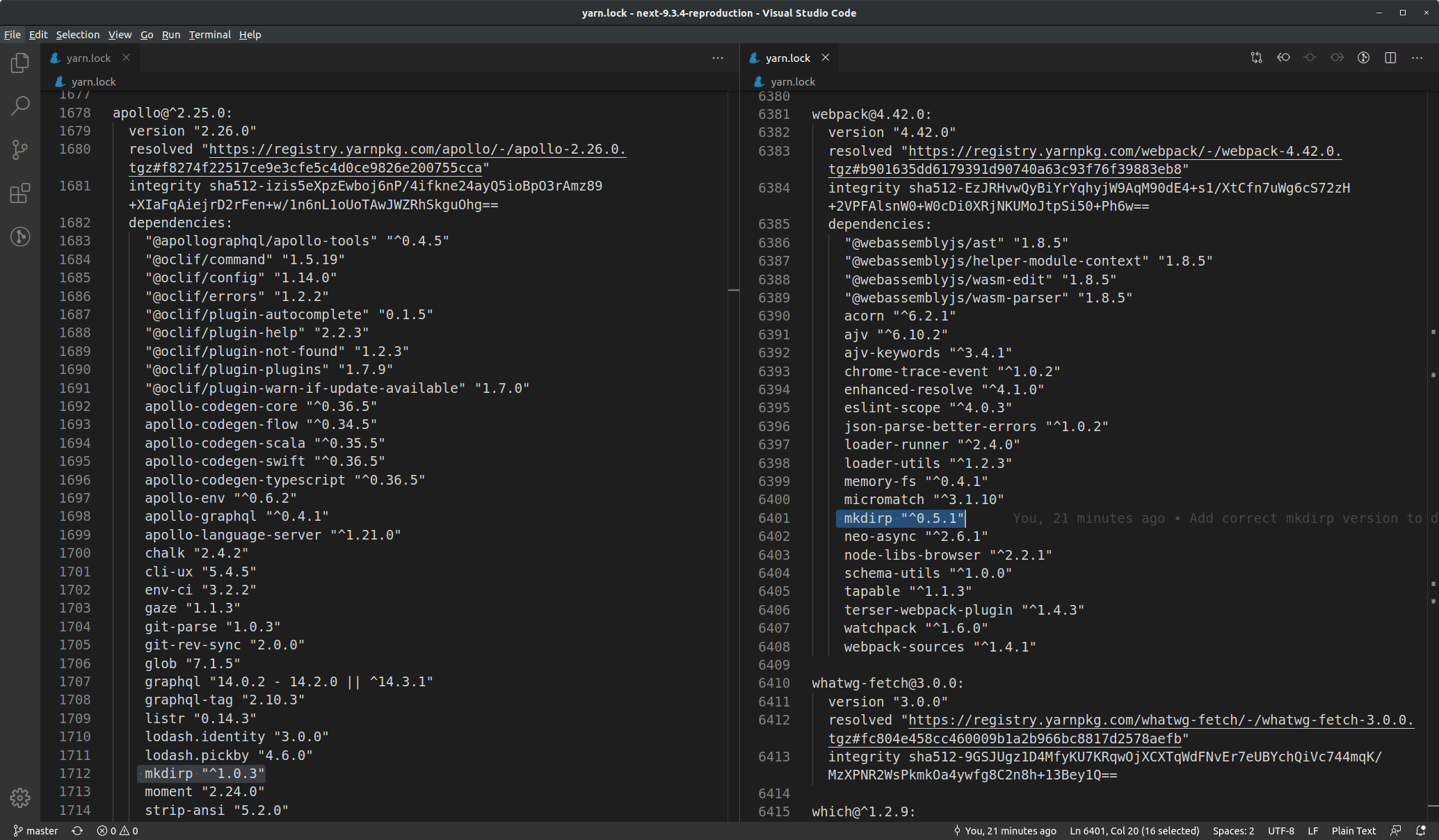1439x840 pixels.
Task: Open the Manage gear menu
Action: [x=20, y=798]
